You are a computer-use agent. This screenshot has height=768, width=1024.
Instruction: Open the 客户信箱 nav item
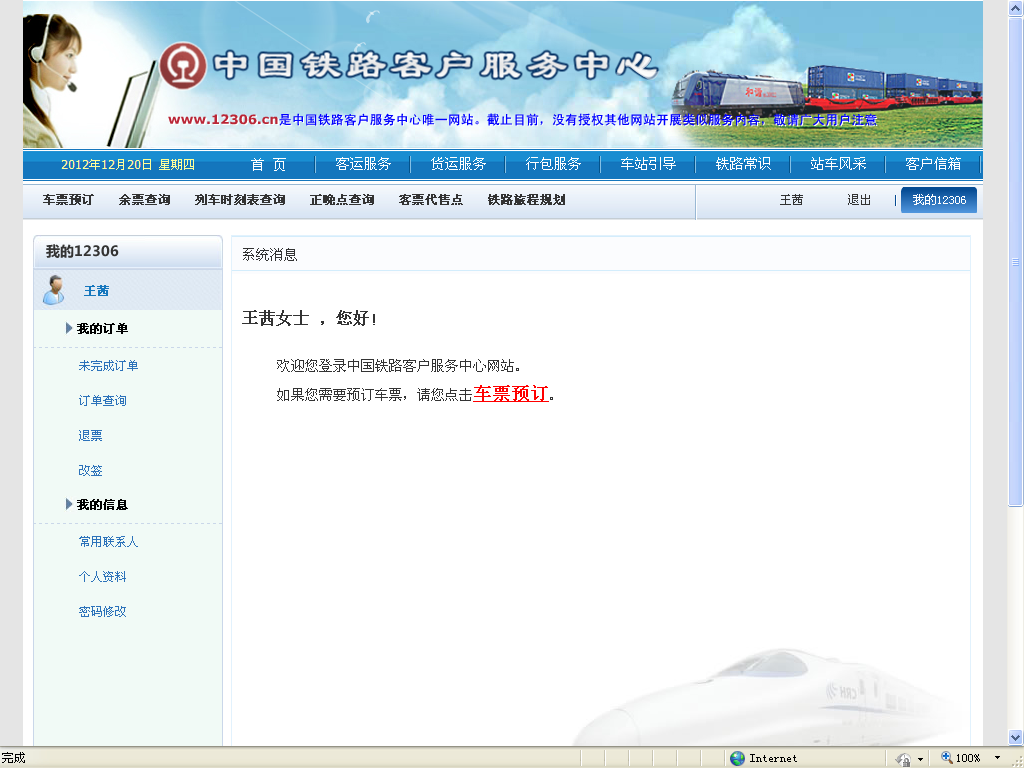pyautogui.click(x=933, y=164)
